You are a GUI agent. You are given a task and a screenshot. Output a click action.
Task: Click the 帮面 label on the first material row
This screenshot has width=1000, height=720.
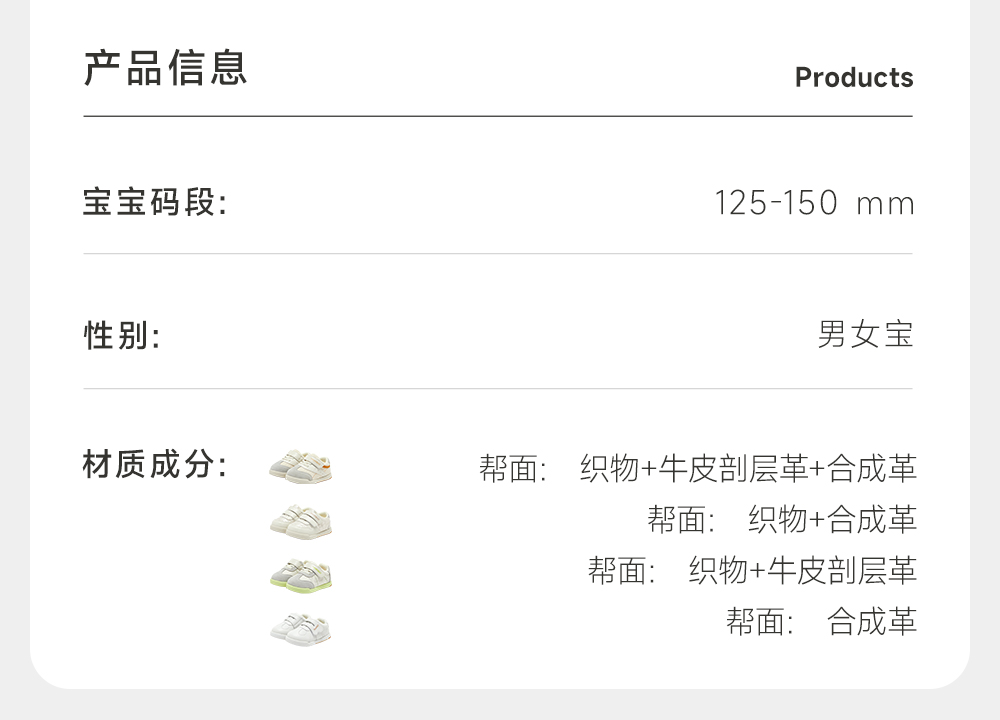click(x=512, y=468)
